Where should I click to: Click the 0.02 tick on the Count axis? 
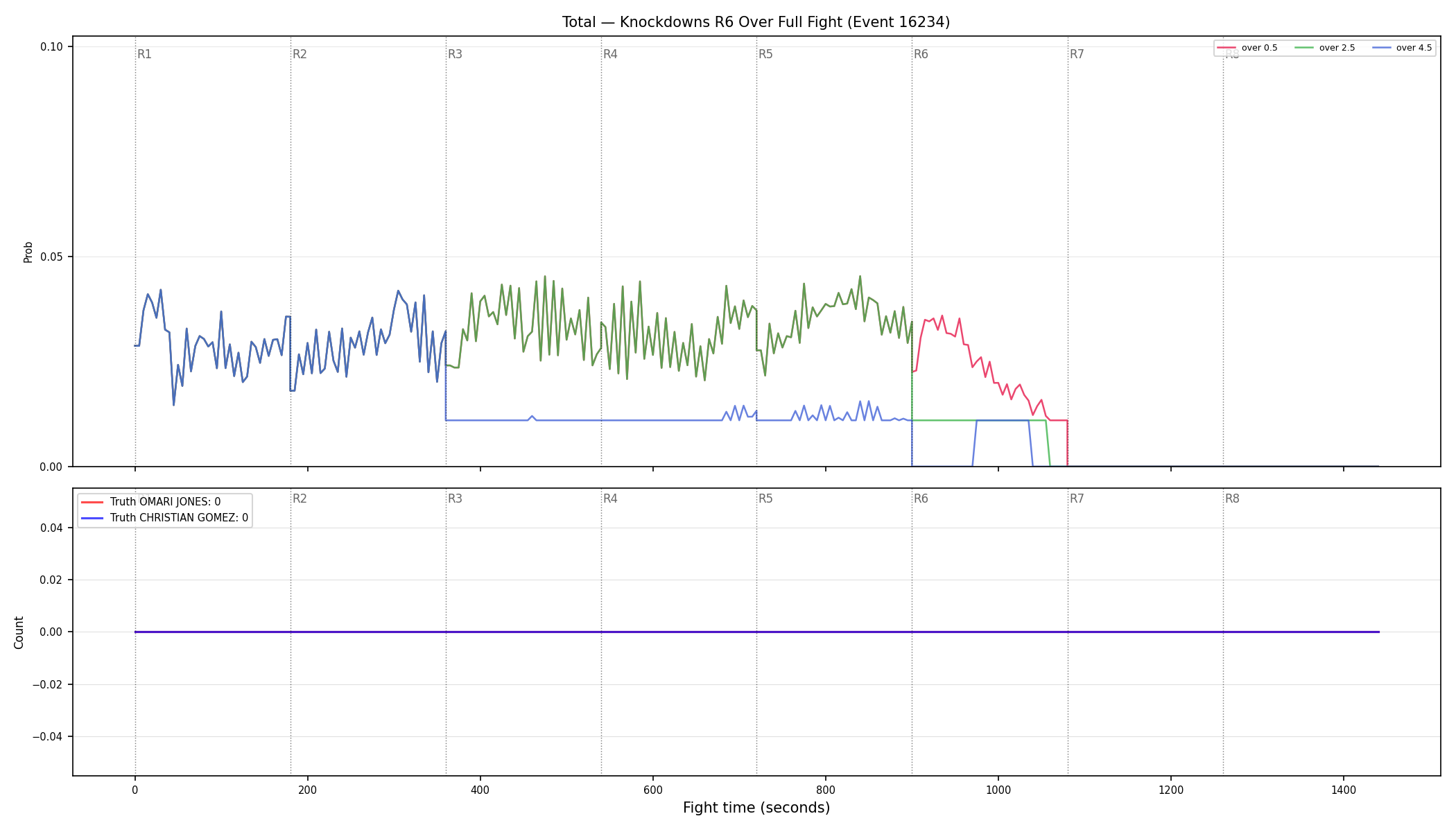point(51,580)
